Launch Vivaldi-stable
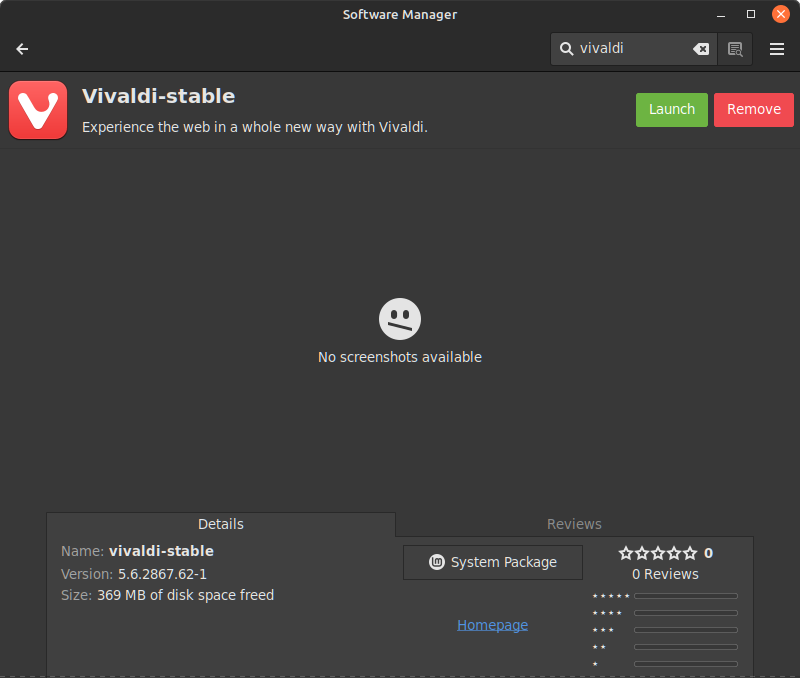800x678 pixels. coord(671,110)
